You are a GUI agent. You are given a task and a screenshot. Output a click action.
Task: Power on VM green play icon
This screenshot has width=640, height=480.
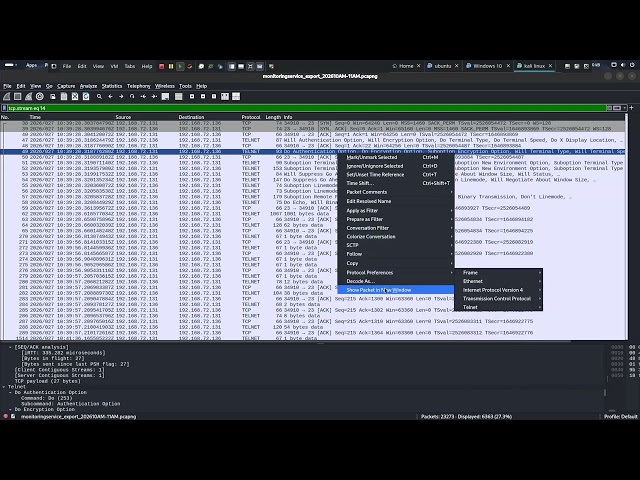pyautogui.click(x=180, y=66)
